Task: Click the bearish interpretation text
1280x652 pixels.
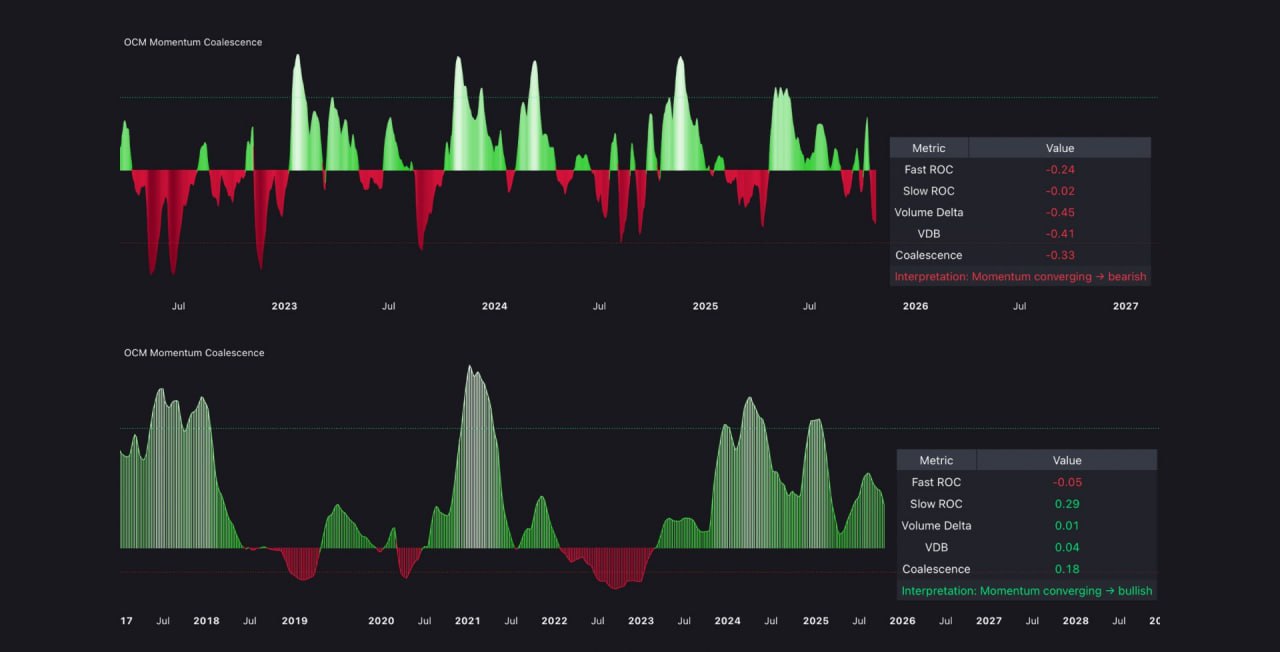Action: point(1020,277)
